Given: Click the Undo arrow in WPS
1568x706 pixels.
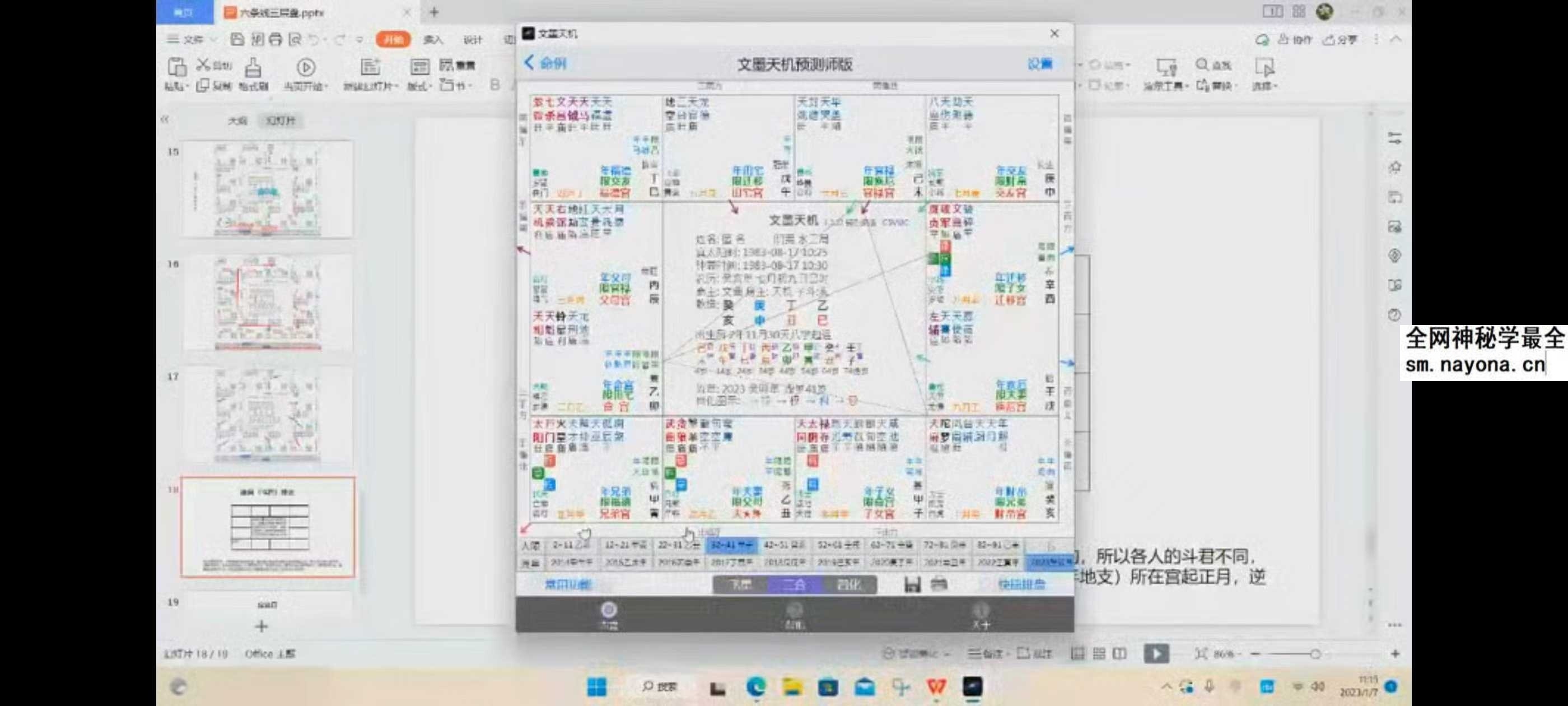Looking at the screenshot, I should pos(314,40).
